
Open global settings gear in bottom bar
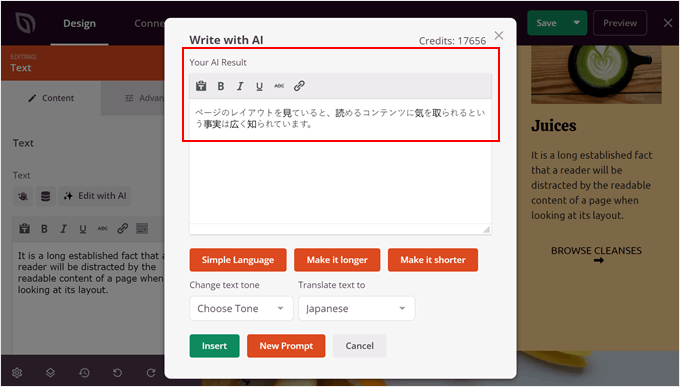(17, 372)
